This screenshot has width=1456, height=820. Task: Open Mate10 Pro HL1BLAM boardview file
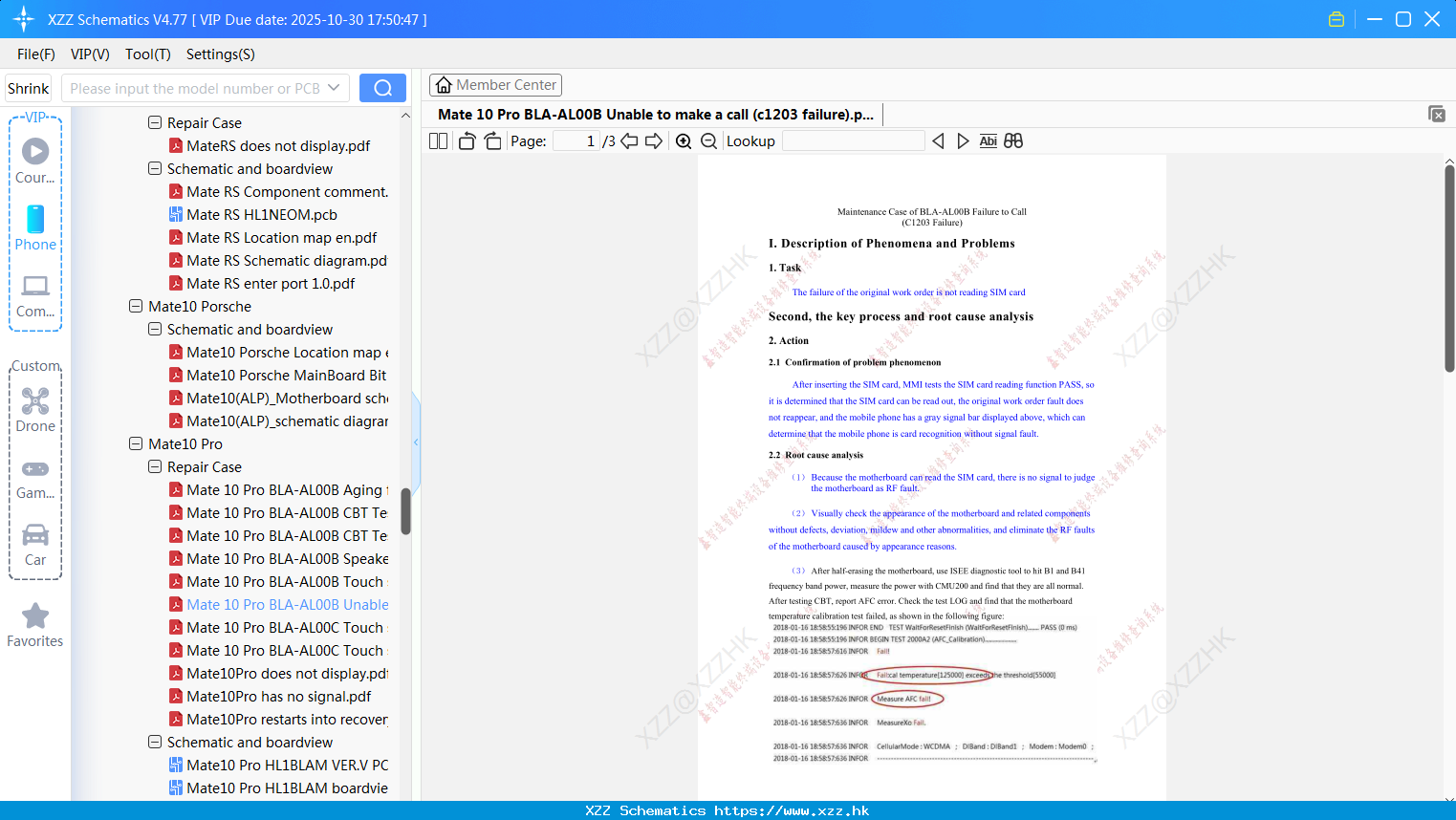[279, 788]
